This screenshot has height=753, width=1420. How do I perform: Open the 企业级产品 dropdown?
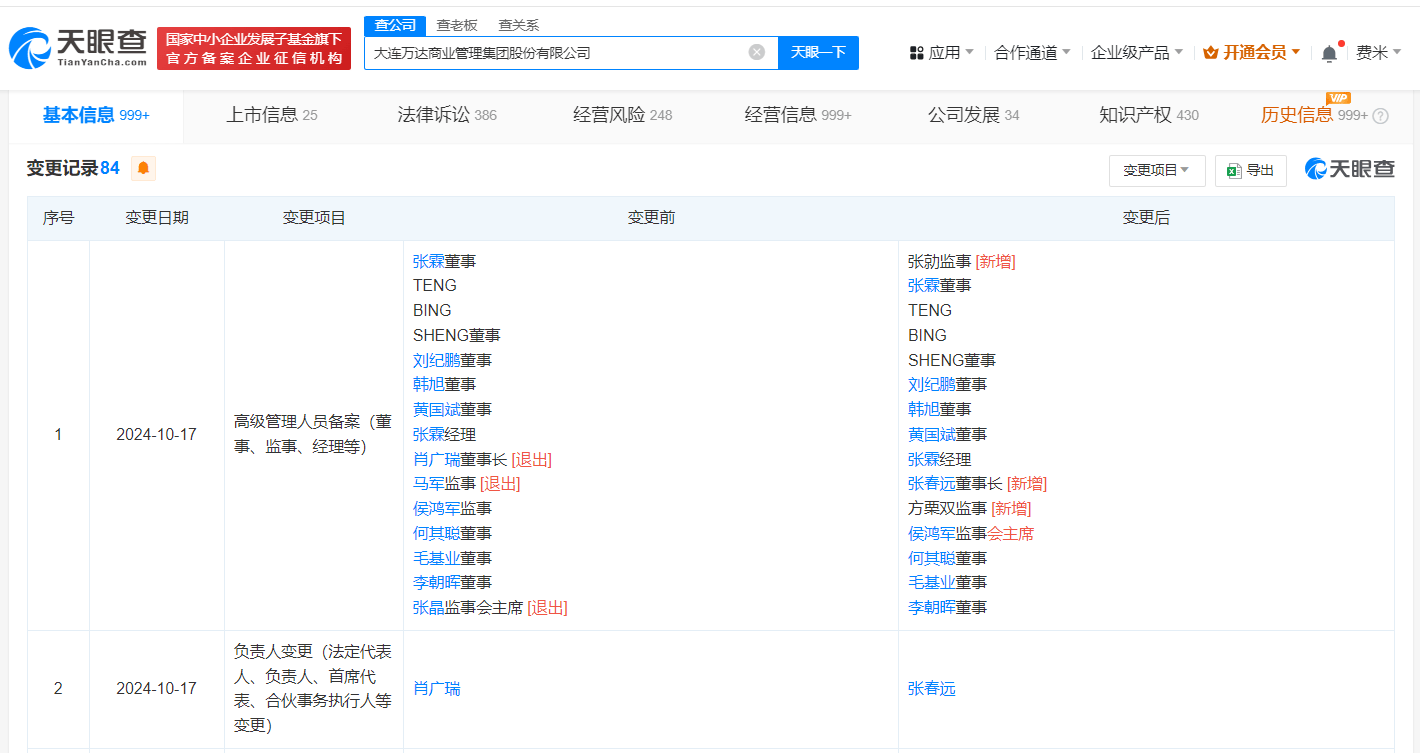point(1137,52)
